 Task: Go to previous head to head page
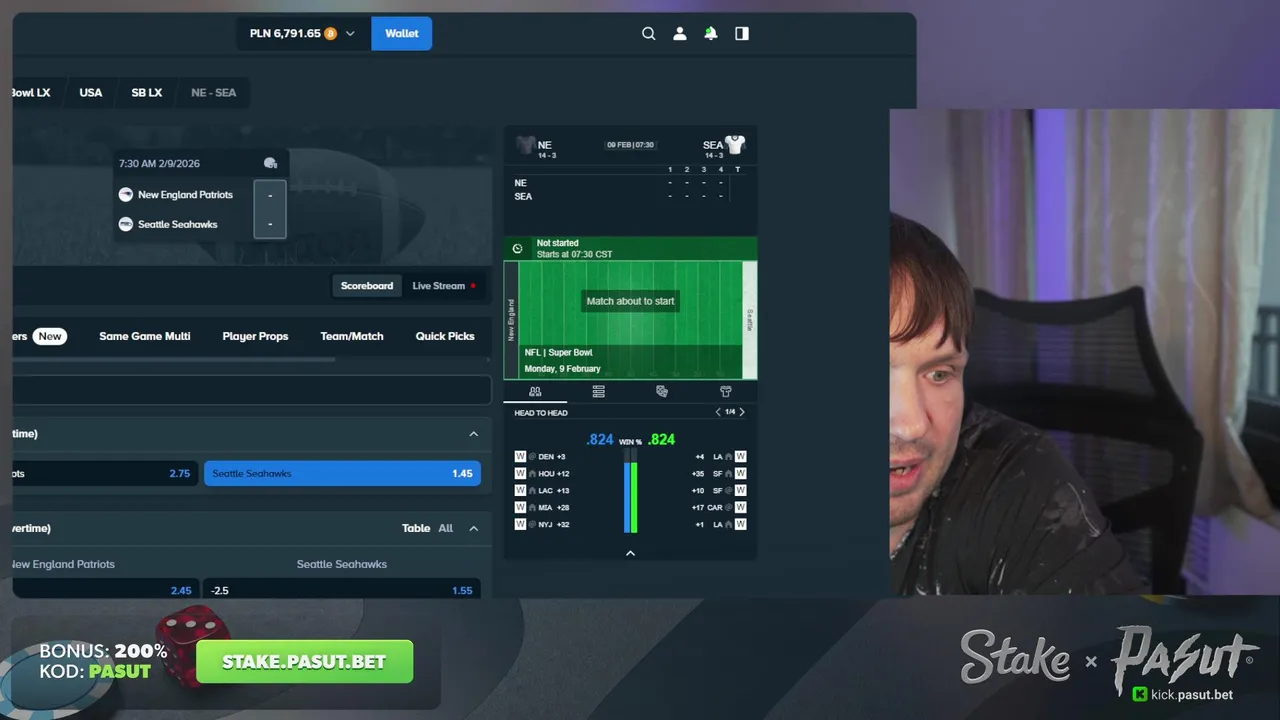717,412
